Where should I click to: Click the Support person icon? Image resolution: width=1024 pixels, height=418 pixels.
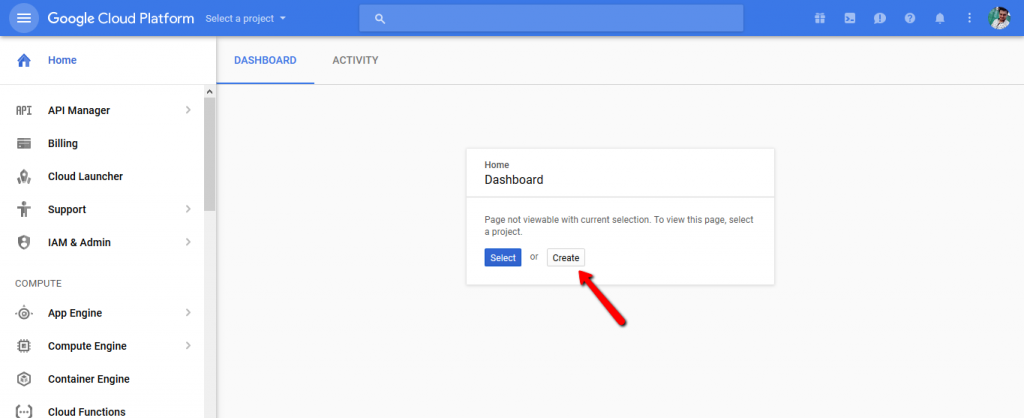click(x=24, y=210)
